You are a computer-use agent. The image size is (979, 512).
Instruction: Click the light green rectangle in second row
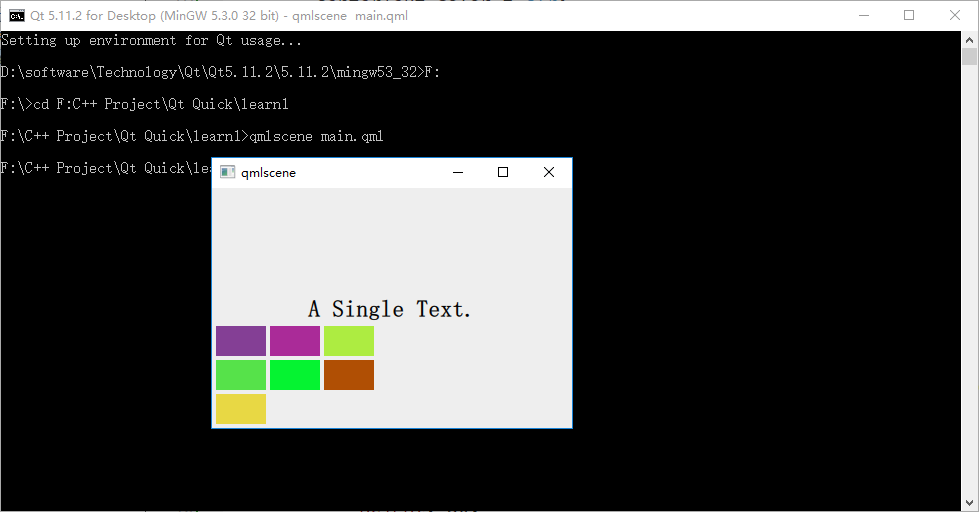click(241, 375)
